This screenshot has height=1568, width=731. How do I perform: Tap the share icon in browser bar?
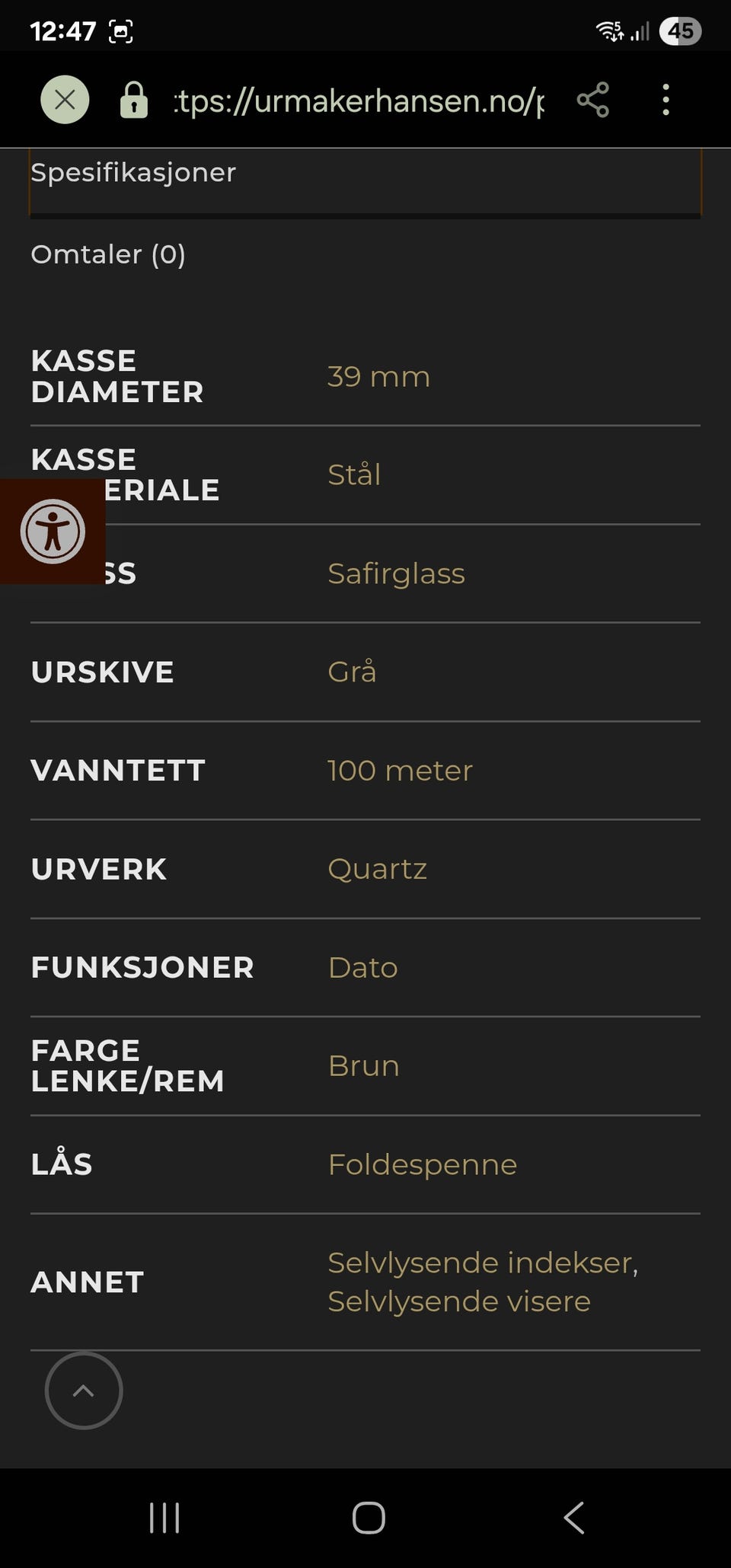click(x=592, y=100)
